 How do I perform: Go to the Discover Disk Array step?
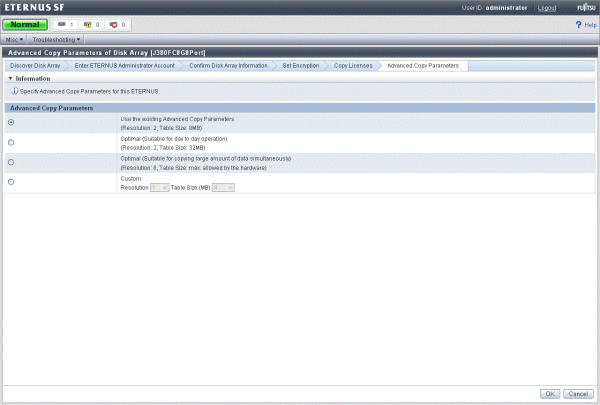[35, 65]
